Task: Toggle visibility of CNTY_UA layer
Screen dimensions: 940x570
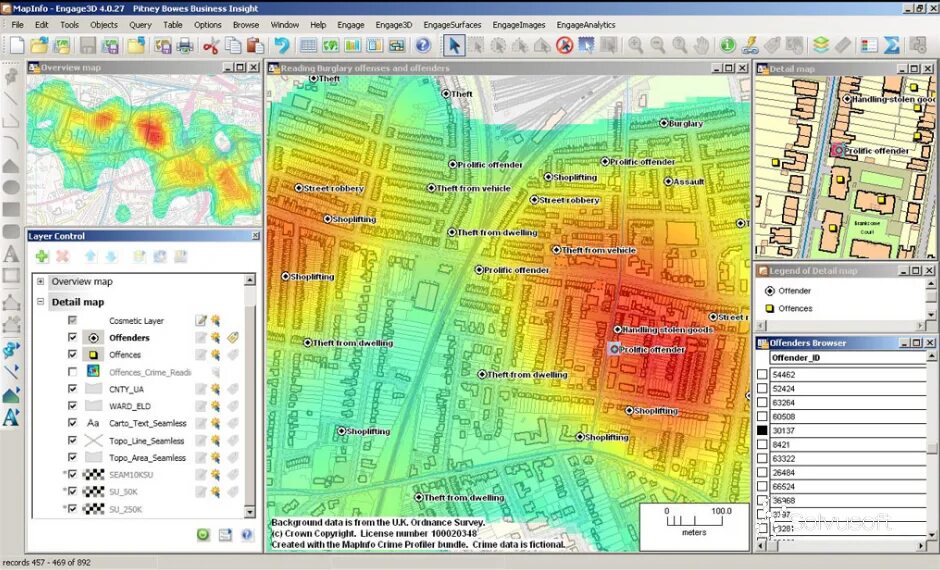Action: pyautogui.click(x=73, y=389)
